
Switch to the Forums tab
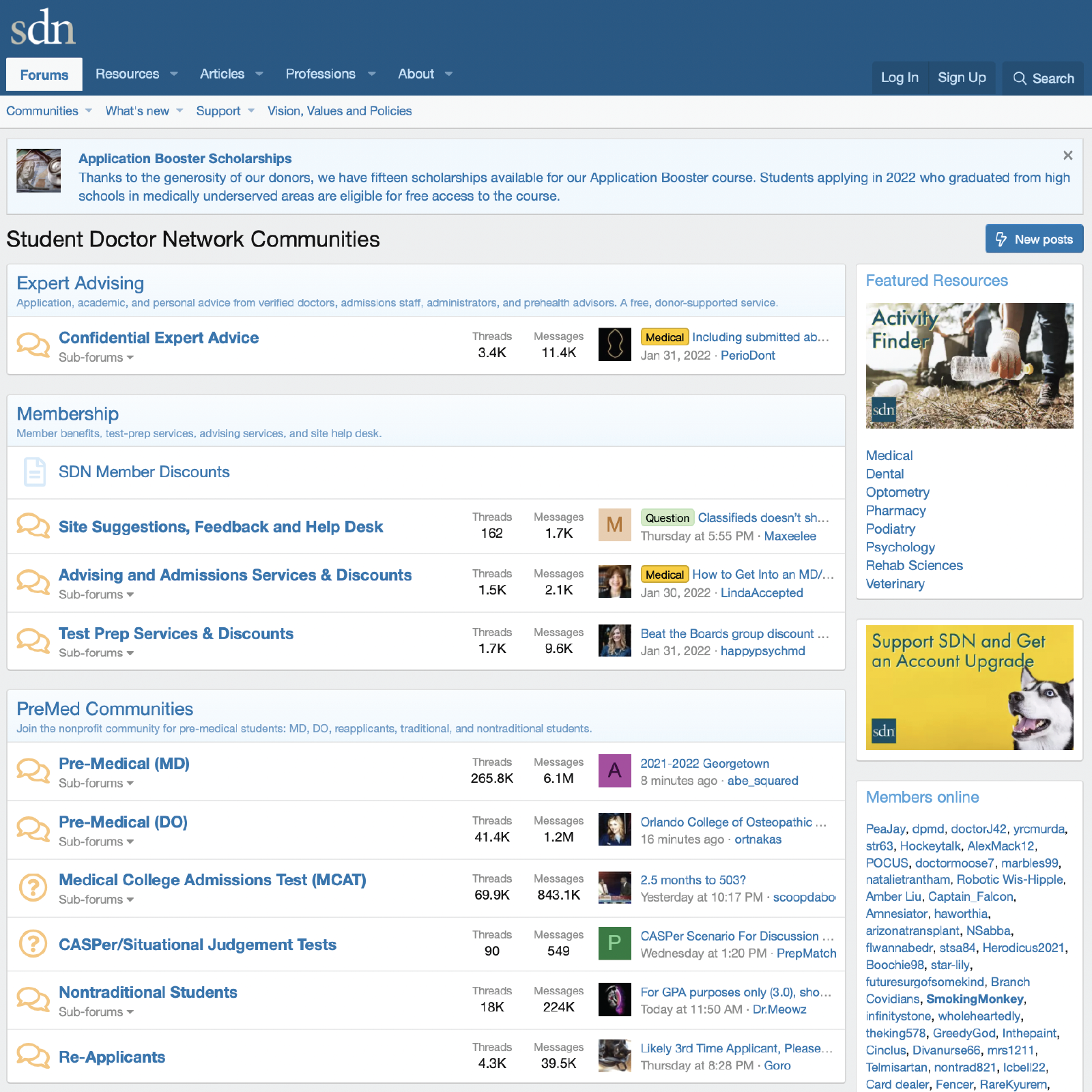[x=44, y=74]
